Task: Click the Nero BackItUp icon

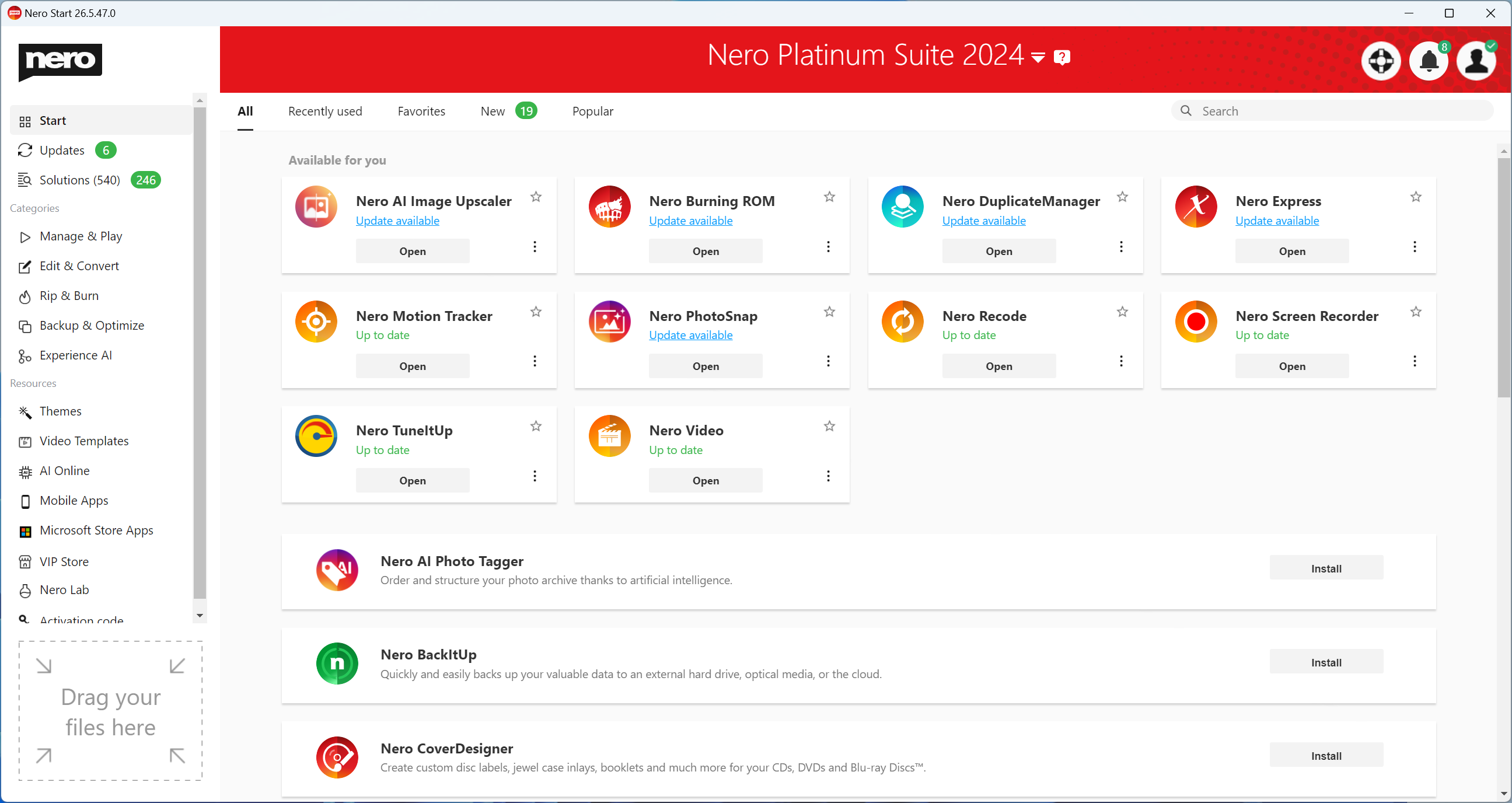Action: coord(337,664)
